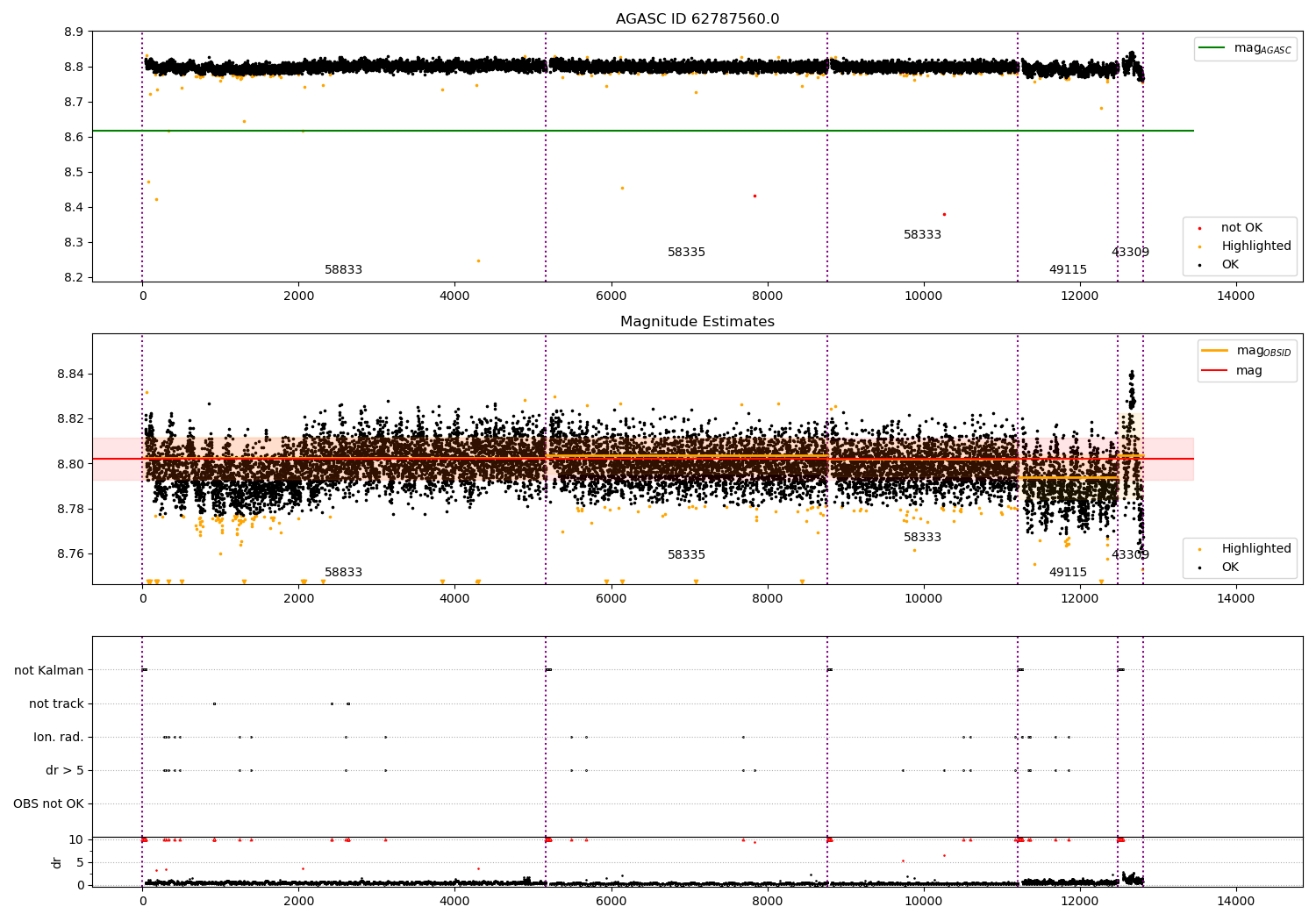Click the red 'mag' legend entry
Screen dimensions: 1316x921
(x=1233, y=371)
